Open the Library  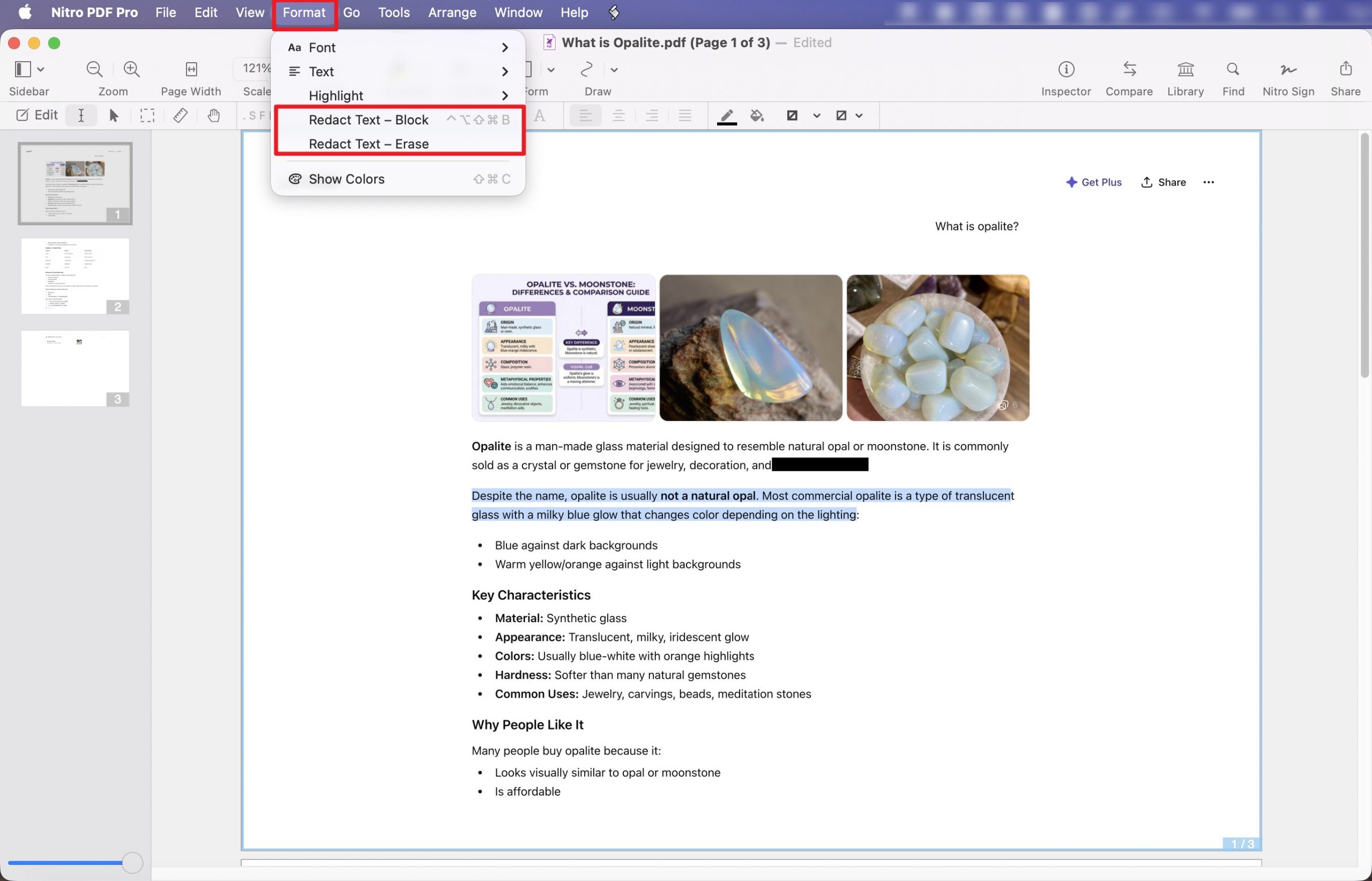click(x=1185, y=69)
